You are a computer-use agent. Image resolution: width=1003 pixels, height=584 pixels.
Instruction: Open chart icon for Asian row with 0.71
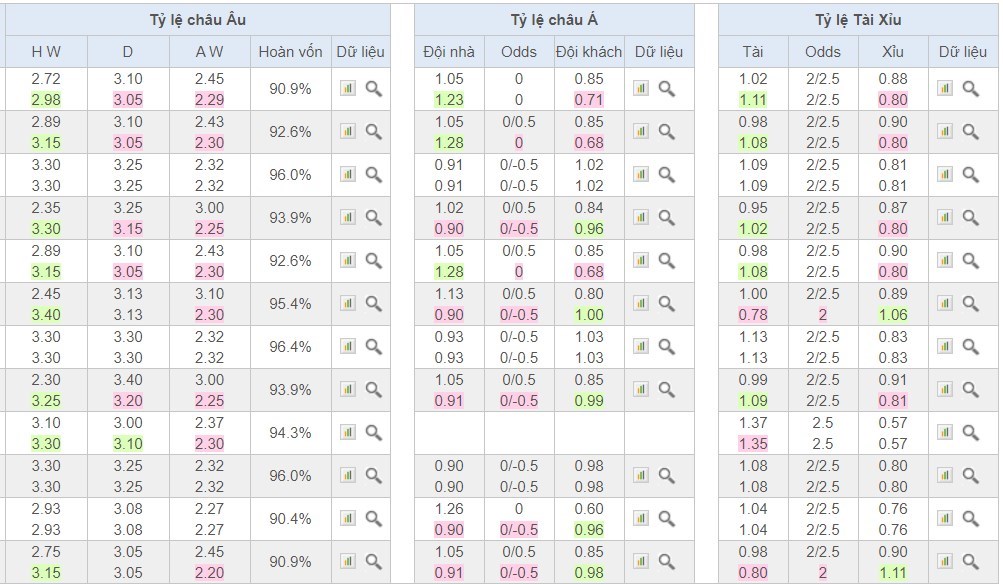pyautogui.click(x=641, y=88)
